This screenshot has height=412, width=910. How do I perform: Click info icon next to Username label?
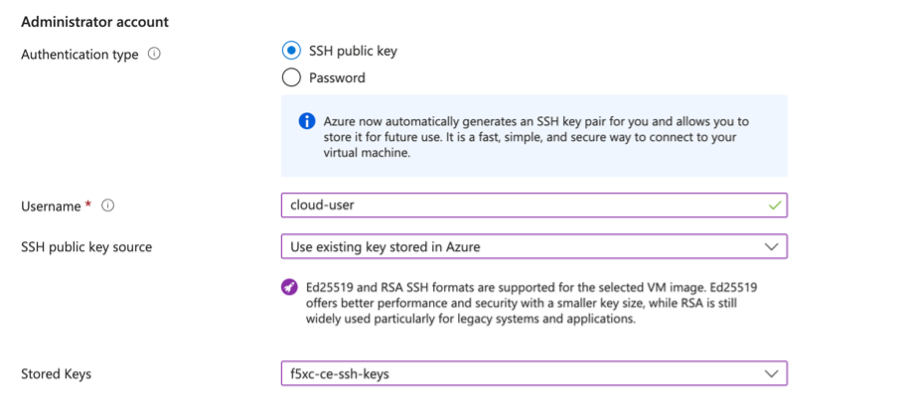108,206
